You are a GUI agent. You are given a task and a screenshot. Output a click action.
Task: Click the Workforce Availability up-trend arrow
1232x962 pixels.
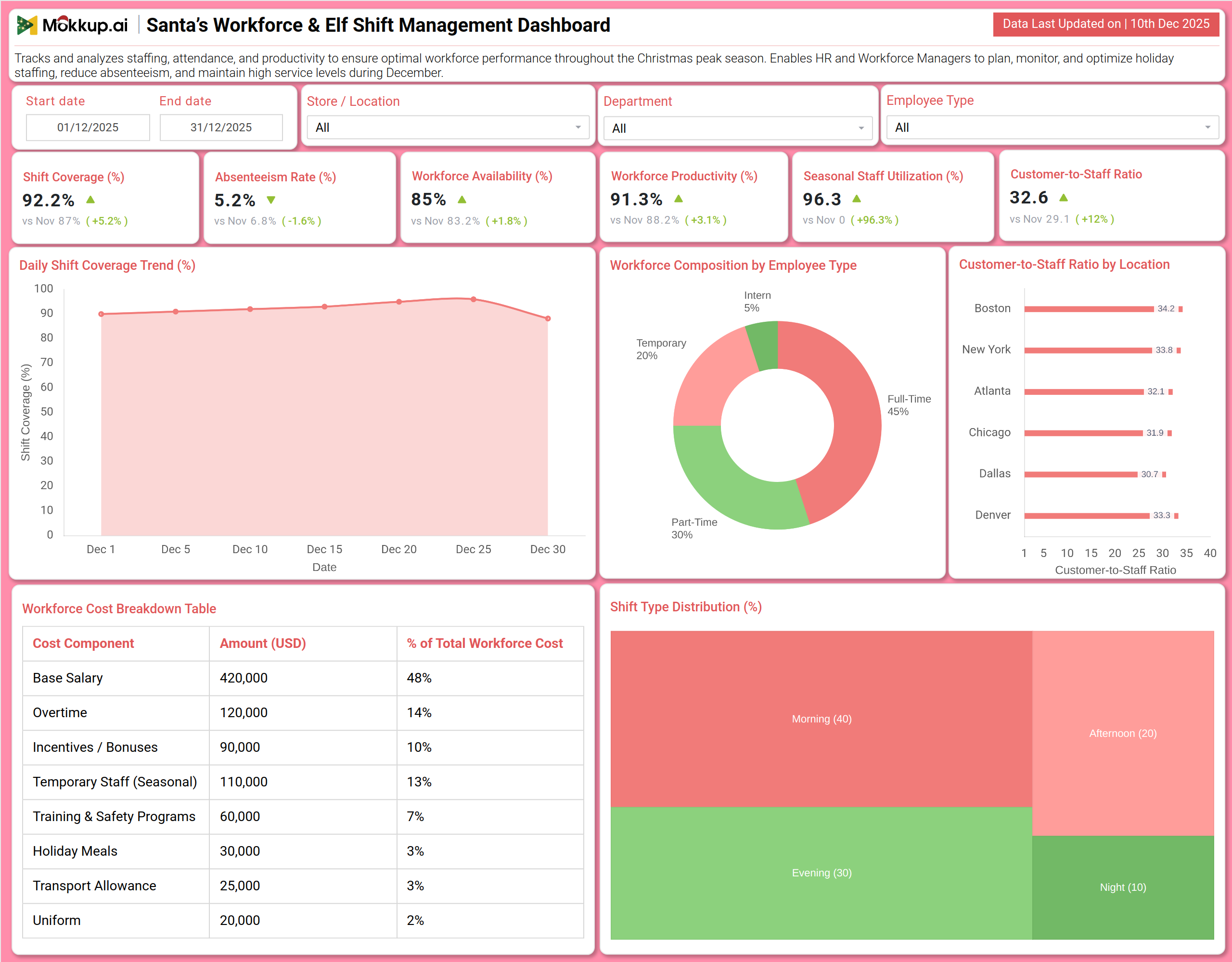pyautogui.click(x=462, y=199)
